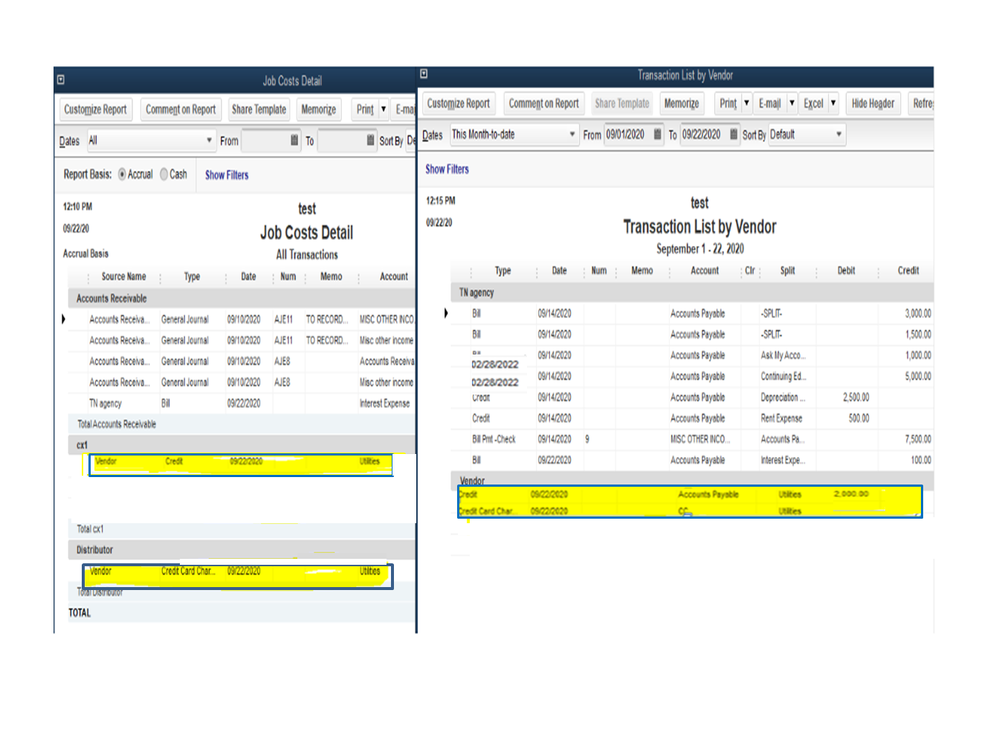The image size is (999, 749).
Task: Click empty To date field in Job Costs Detail
Action: point(341,141)
